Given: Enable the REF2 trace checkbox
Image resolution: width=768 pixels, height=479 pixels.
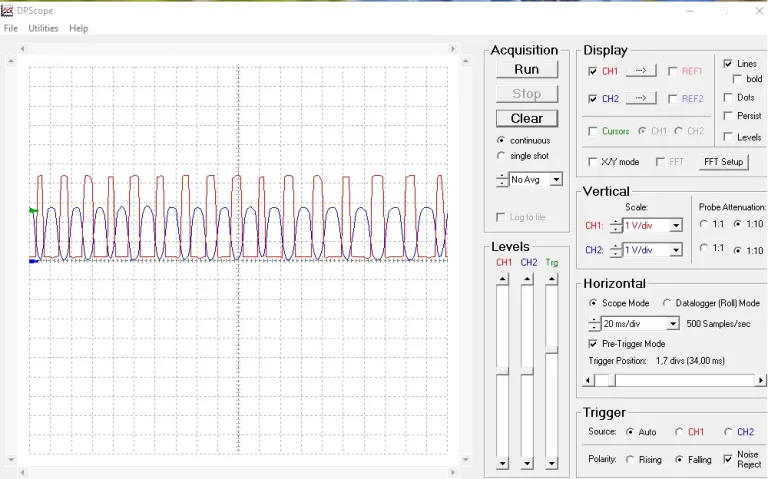Looking at the screenshot, I should (x=672, y=99).
